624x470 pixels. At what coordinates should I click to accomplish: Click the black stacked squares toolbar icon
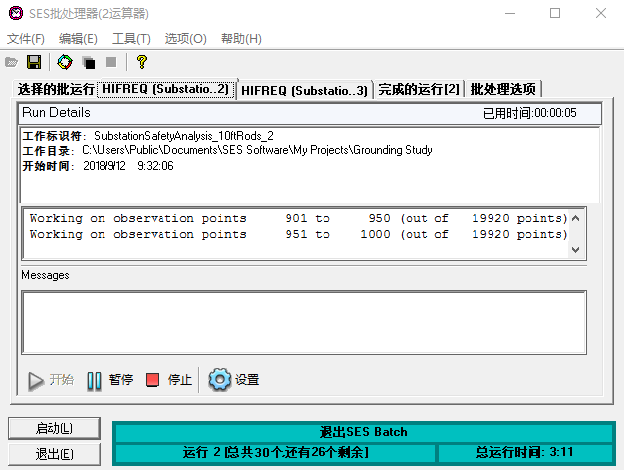coord(89,63)
